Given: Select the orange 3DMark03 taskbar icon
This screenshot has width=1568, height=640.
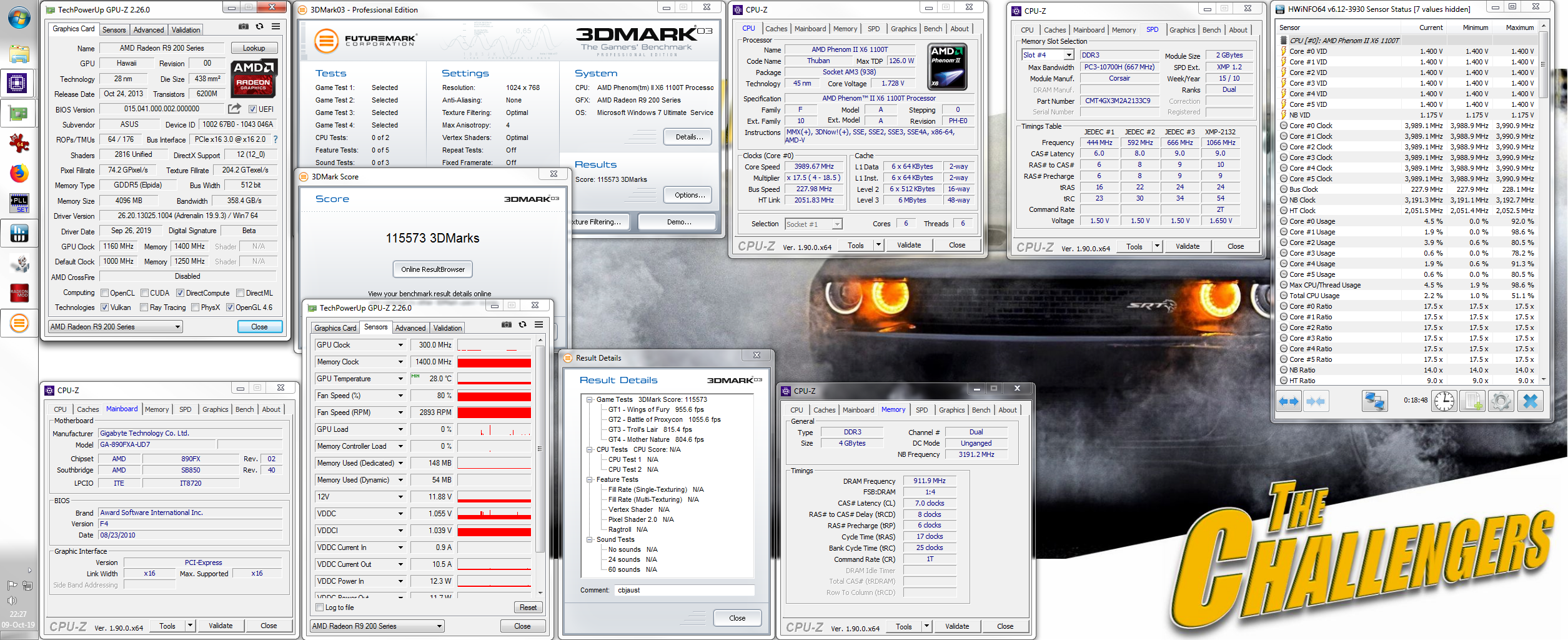Looking at the screenshot, I should point(19,323).
